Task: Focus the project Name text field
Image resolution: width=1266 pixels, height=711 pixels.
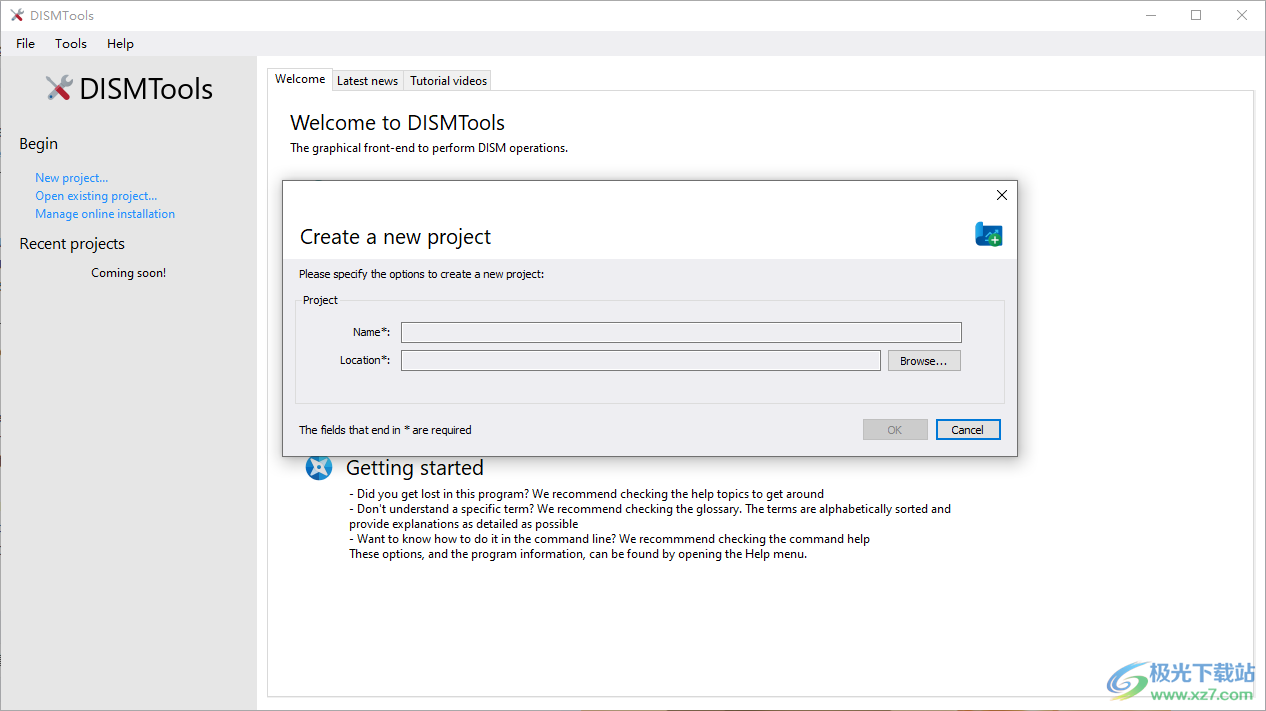Action: coord(680,332)
